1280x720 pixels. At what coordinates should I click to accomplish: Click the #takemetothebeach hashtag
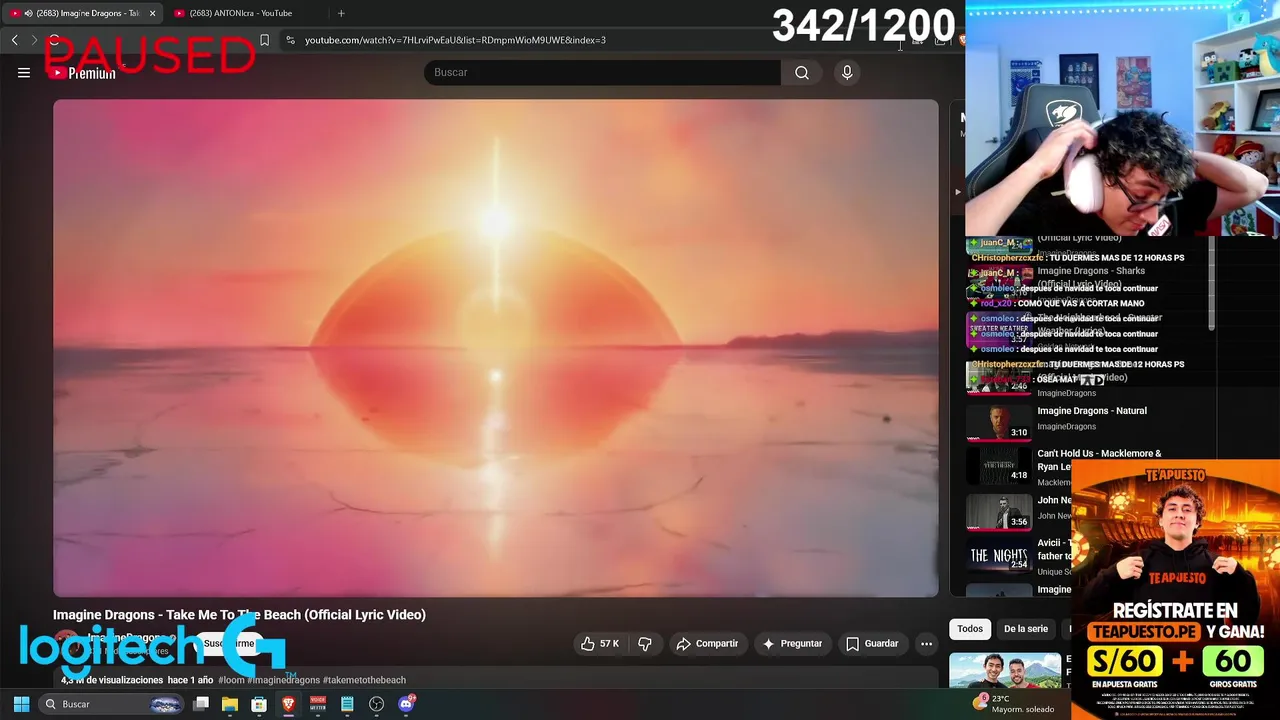(364, 680)
